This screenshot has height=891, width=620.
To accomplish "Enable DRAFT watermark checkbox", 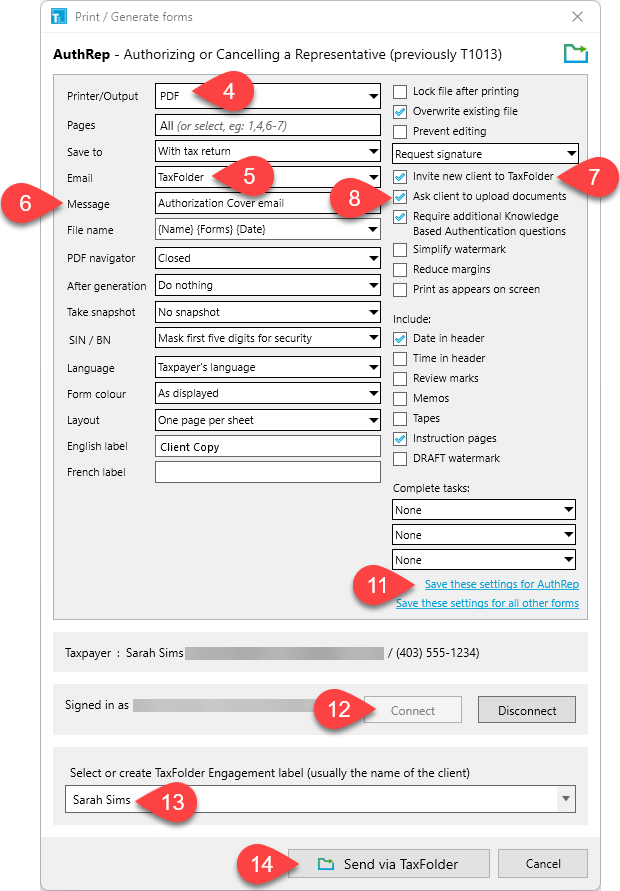I will tap(400, 459).
